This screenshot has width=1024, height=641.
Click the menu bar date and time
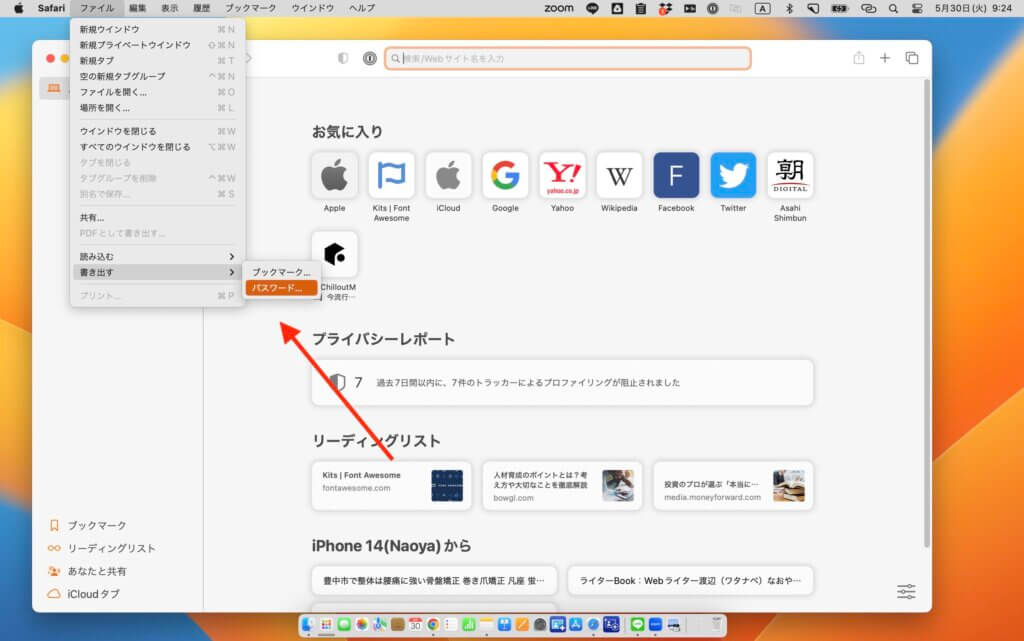(973, 8)
